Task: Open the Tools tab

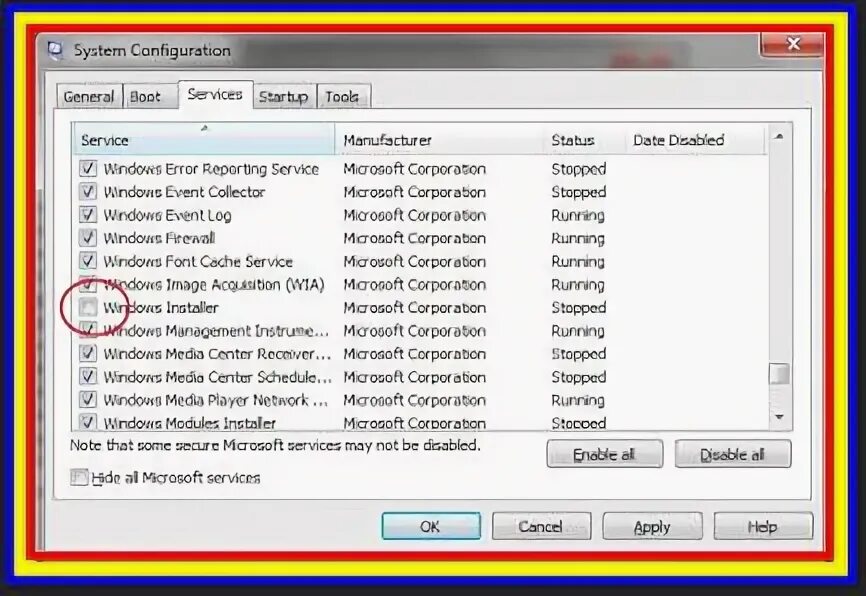Action: (342, 97)
